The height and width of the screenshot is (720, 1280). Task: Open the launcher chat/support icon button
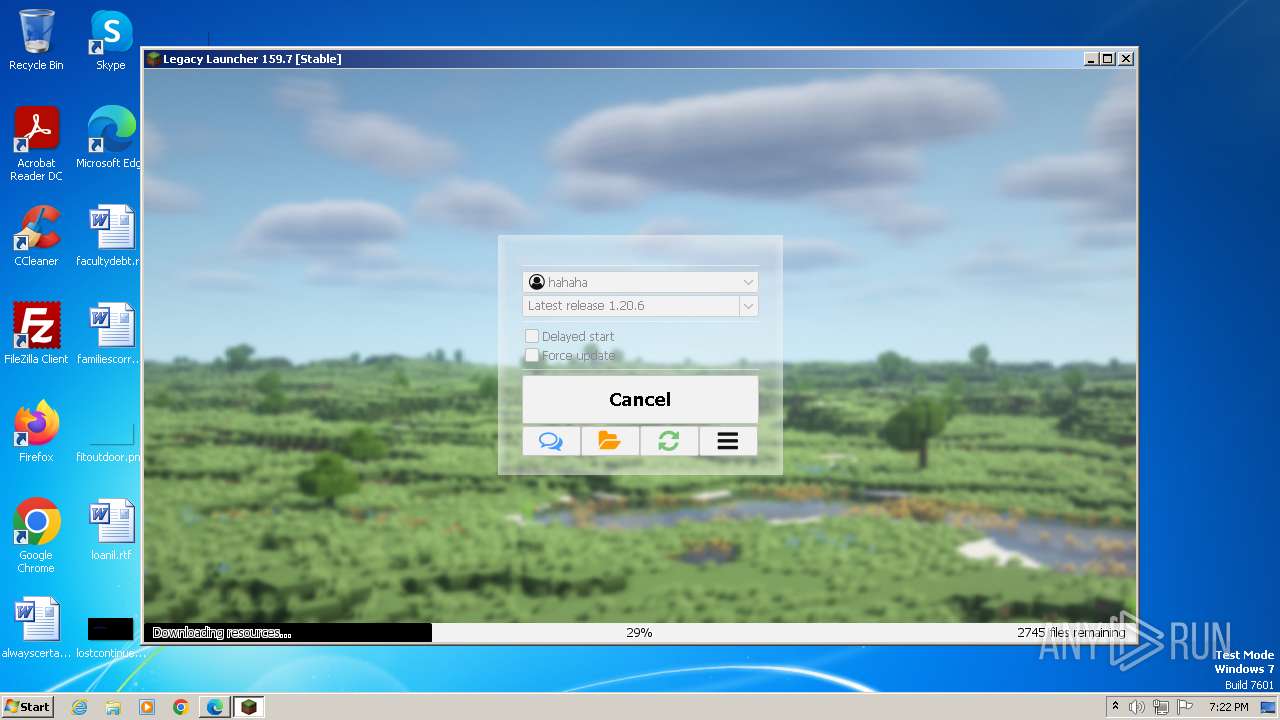551,441
